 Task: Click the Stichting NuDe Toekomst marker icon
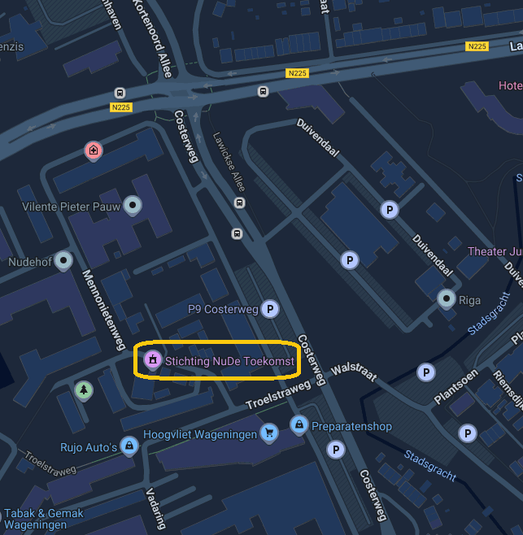pos(152,359)
